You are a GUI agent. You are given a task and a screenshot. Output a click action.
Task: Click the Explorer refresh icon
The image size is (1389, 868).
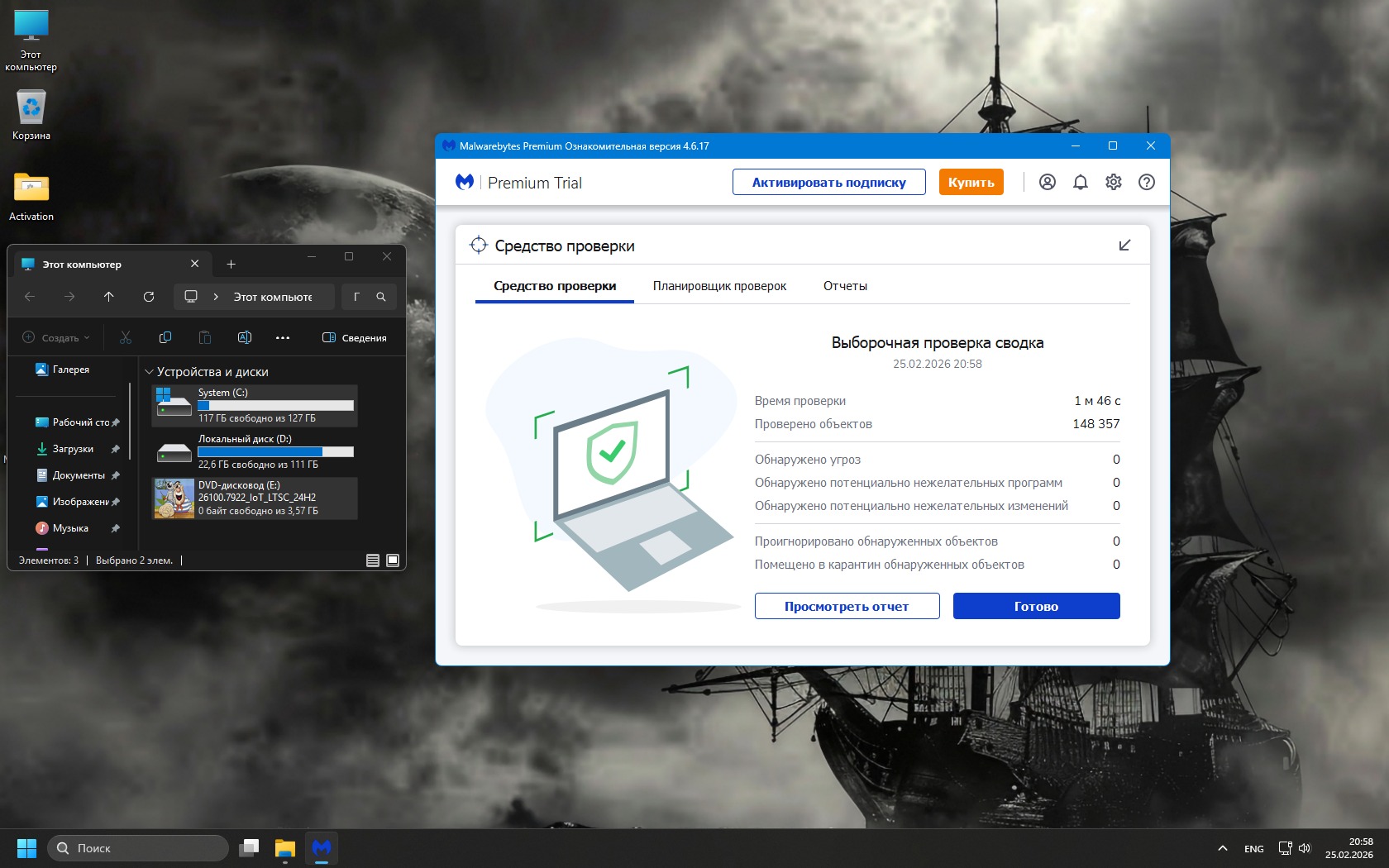click(x=149, y=297)
